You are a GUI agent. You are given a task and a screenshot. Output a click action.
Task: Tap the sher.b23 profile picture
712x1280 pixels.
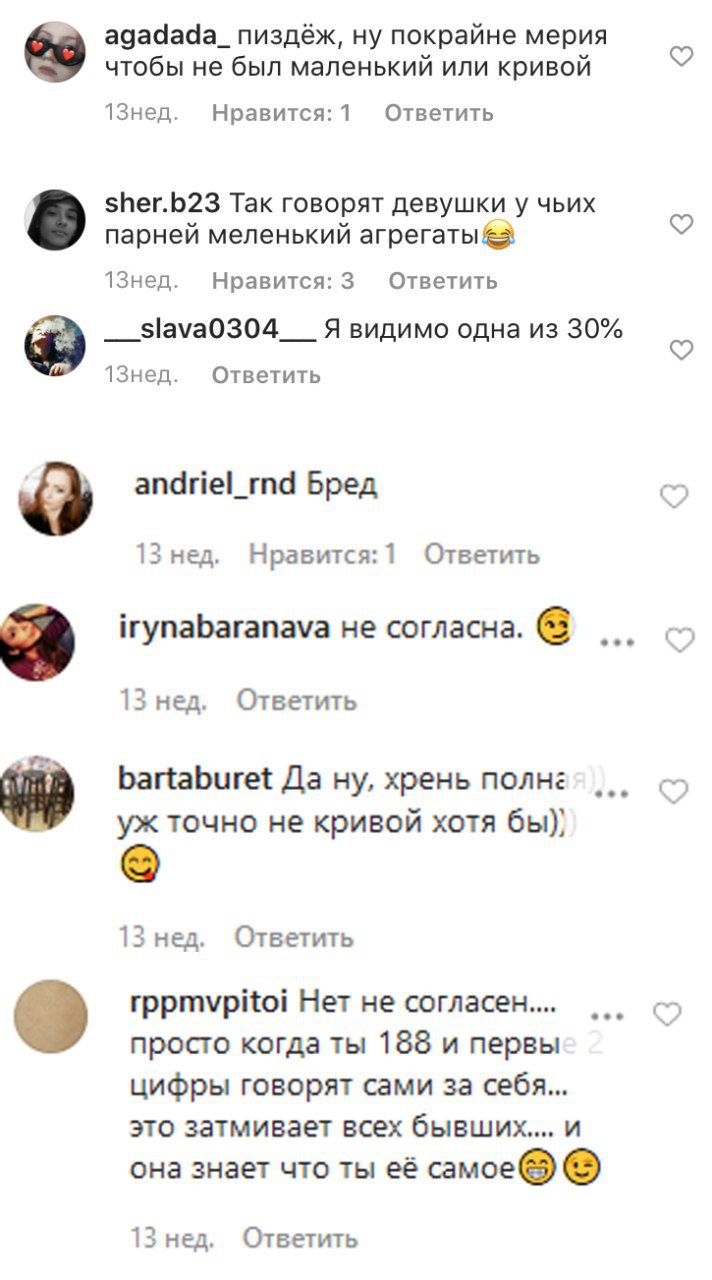pos(55,219)
